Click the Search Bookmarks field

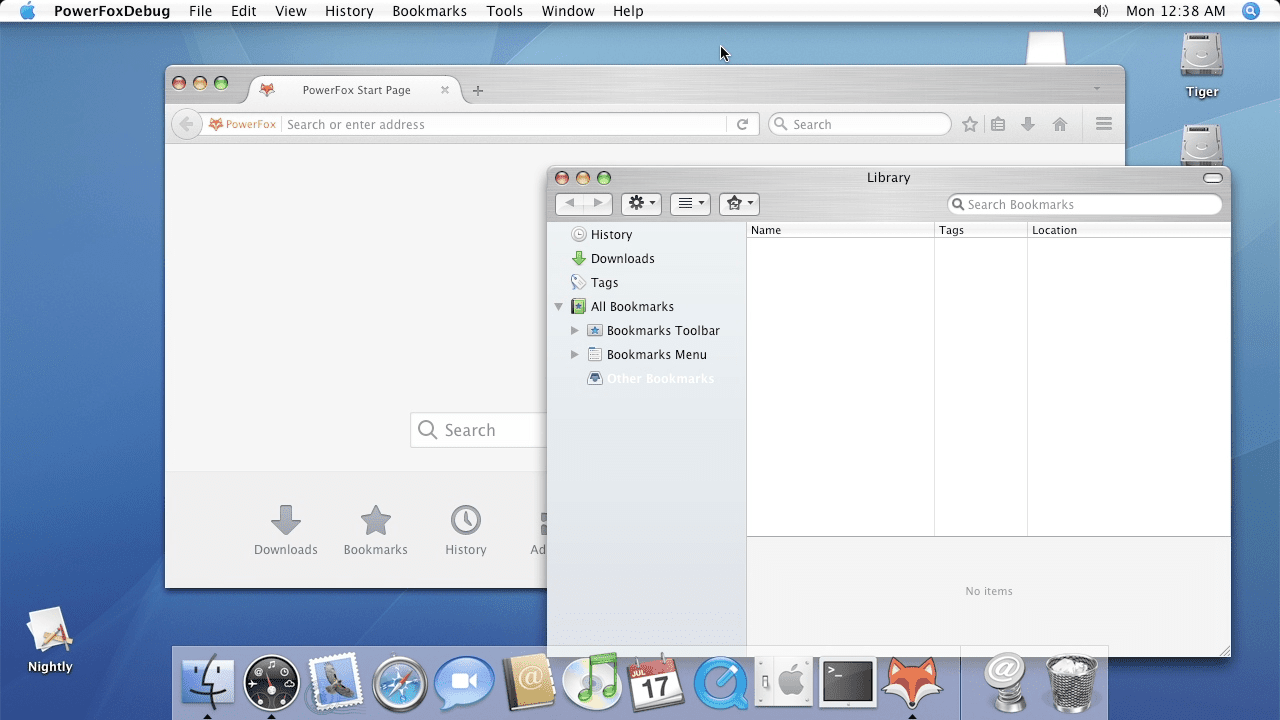(x=1085, y=204)
